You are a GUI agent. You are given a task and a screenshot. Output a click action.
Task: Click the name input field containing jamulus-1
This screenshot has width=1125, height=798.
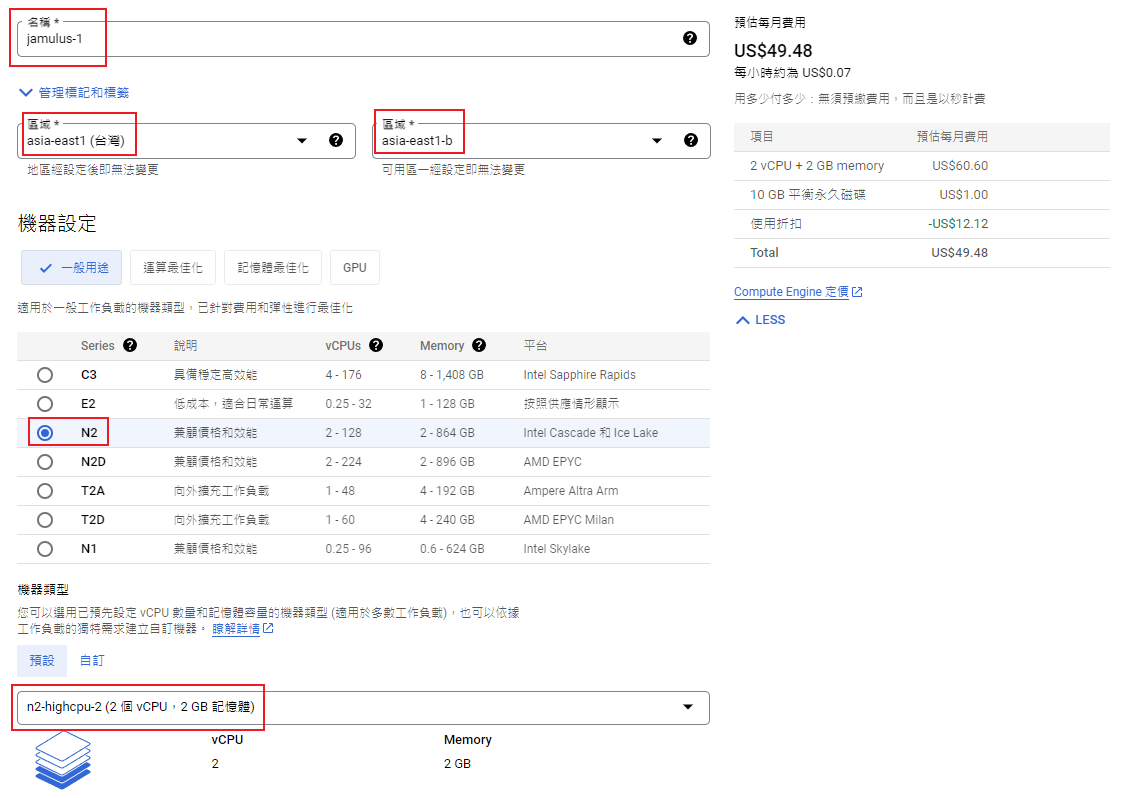(x=340, y=38)
